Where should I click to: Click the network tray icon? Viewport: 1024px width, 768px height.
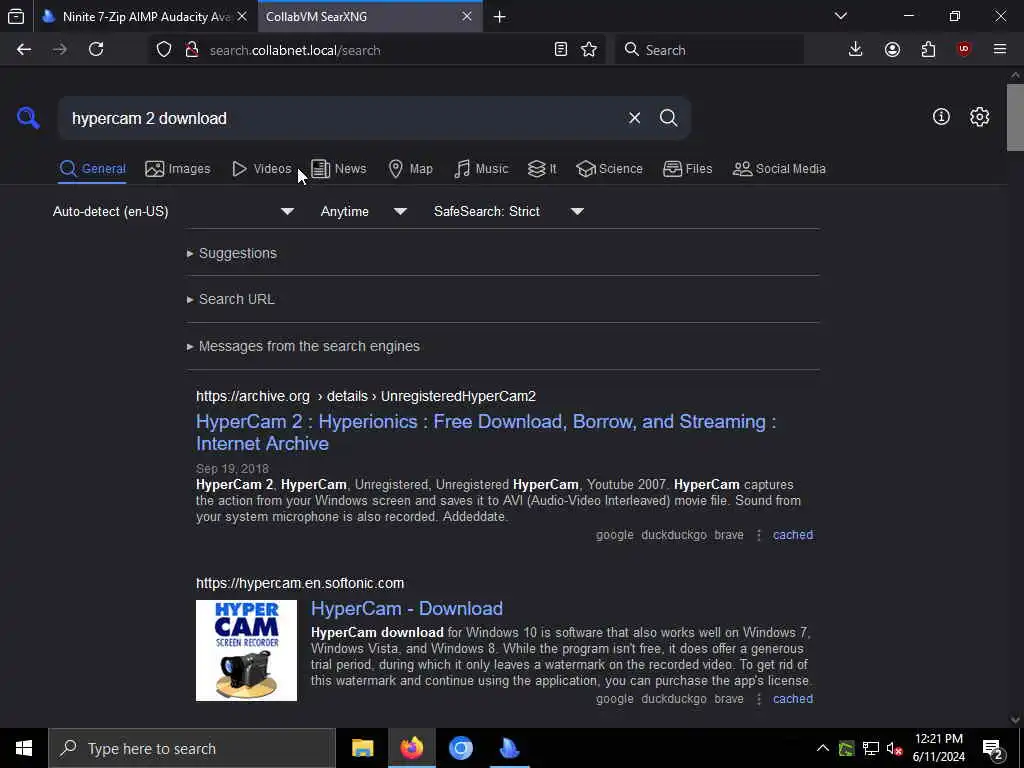(871, 748)
